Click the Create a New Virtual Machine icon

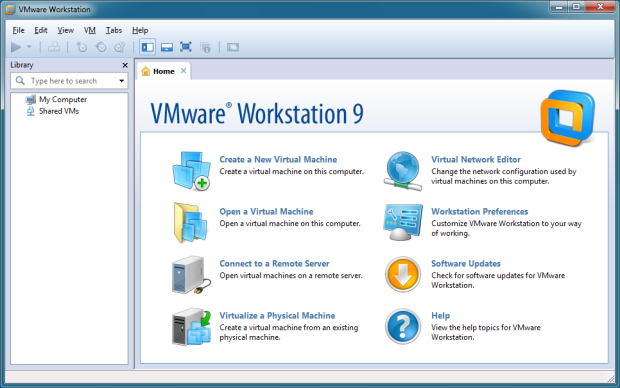point(192,170)
